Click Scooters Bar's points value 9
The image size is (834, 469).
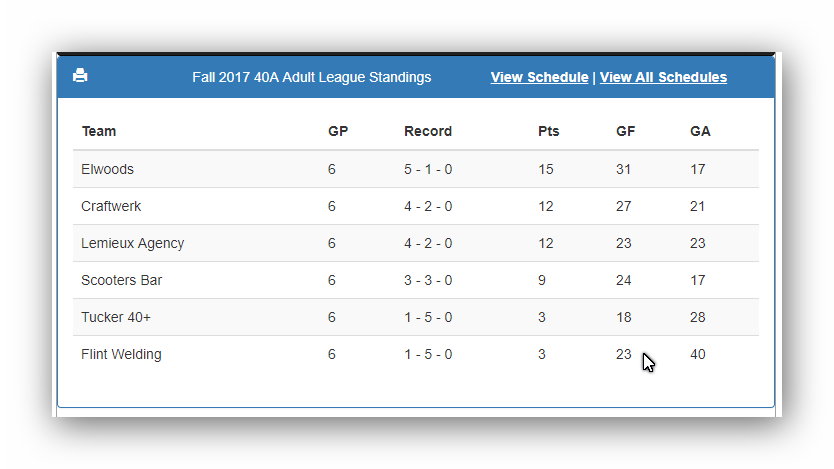click(x=541, y=280)
